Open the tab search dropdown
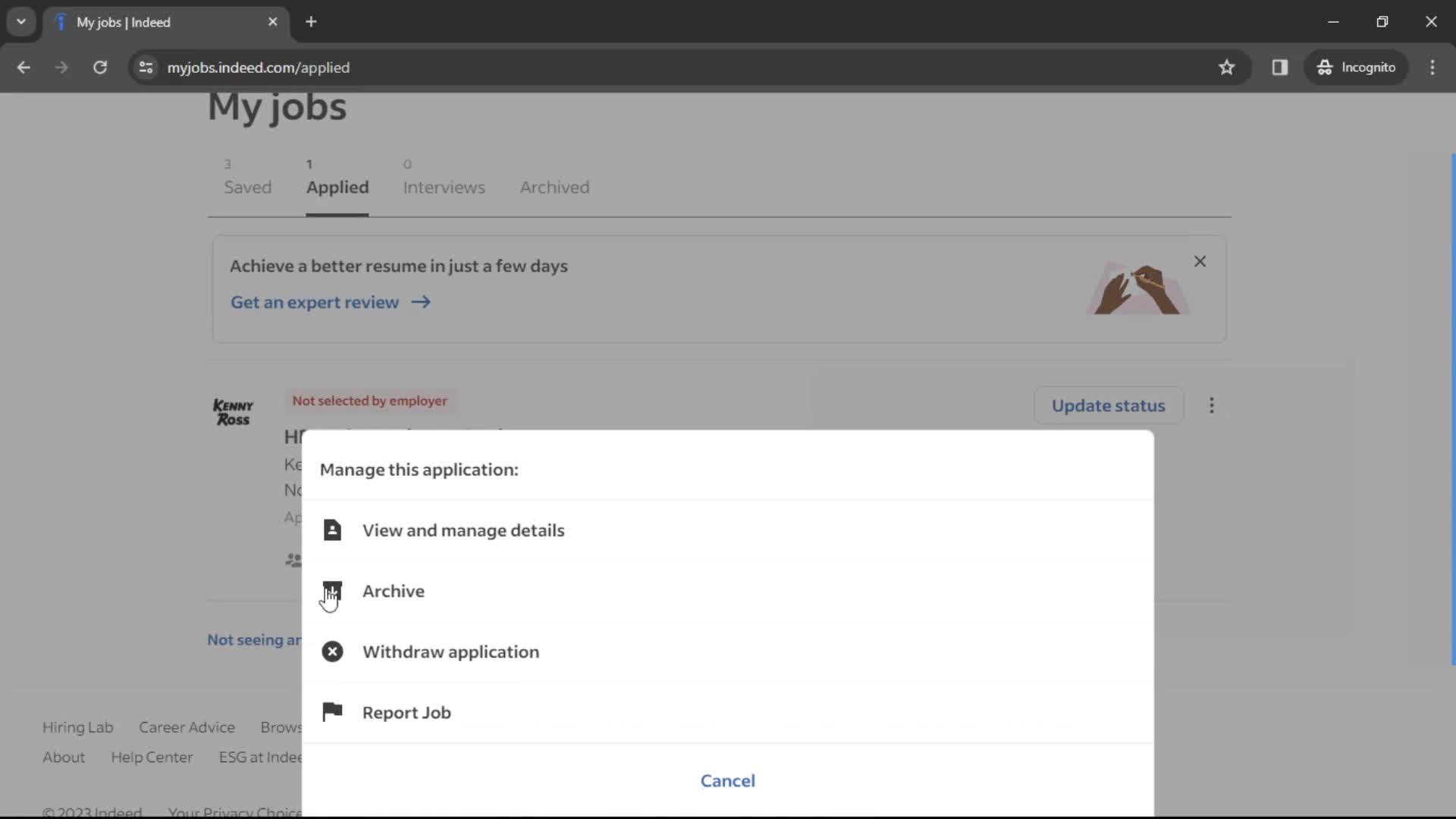 tap(21, 22)
